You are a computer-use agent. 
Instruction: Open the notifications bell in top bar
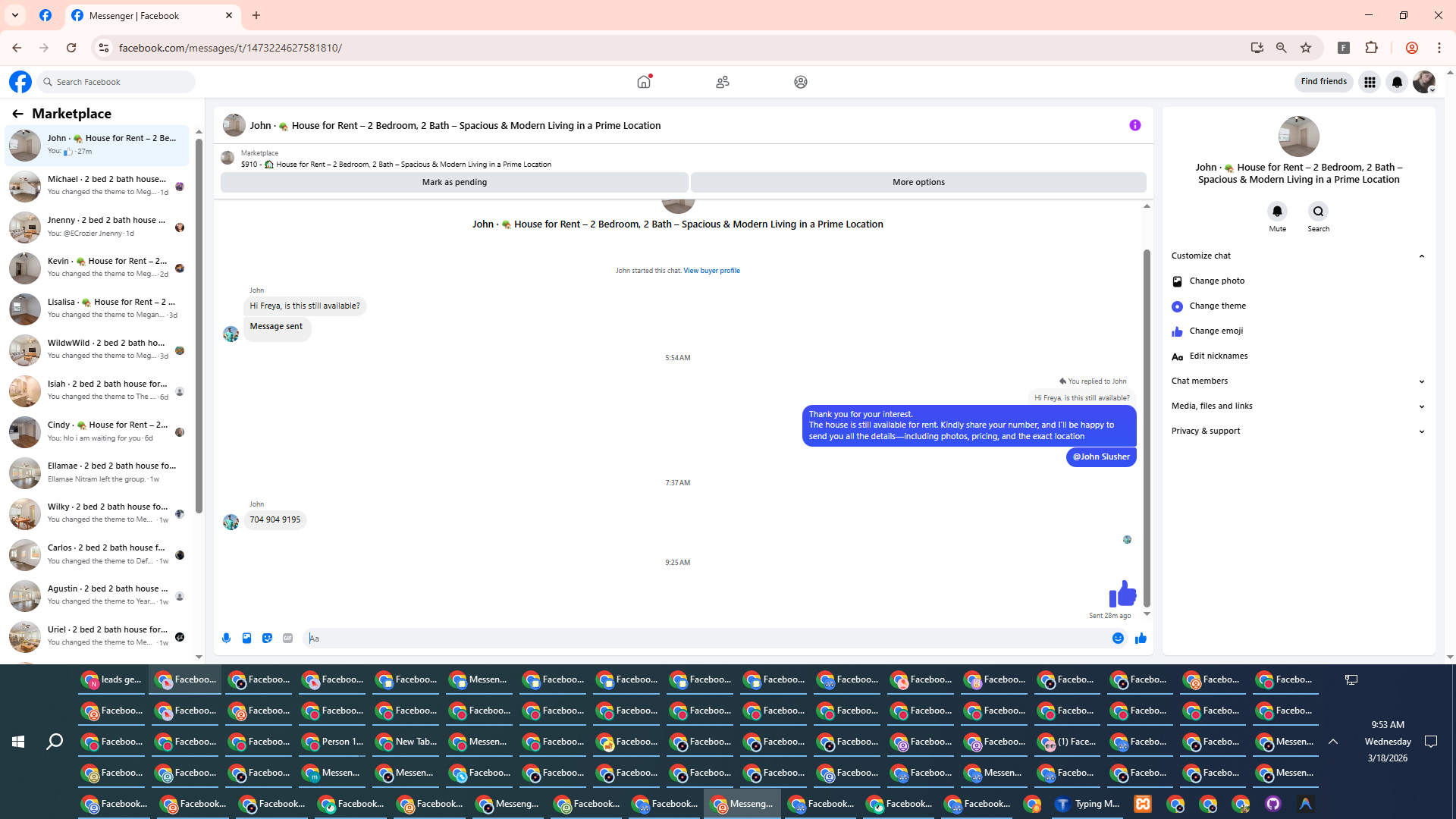[1397, 82]
